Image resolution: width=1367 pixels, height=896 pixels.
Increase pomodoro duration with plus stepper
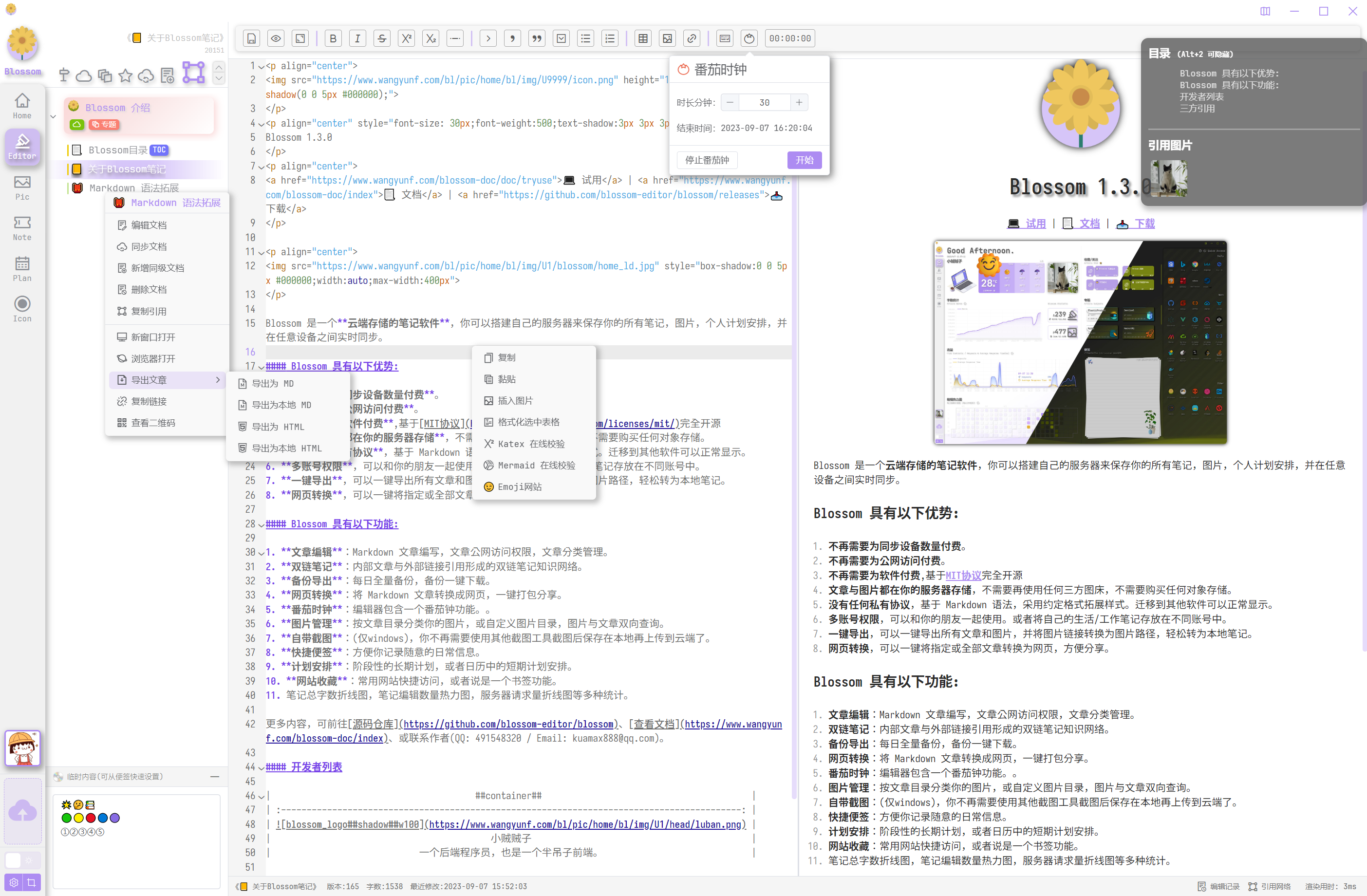798,102
